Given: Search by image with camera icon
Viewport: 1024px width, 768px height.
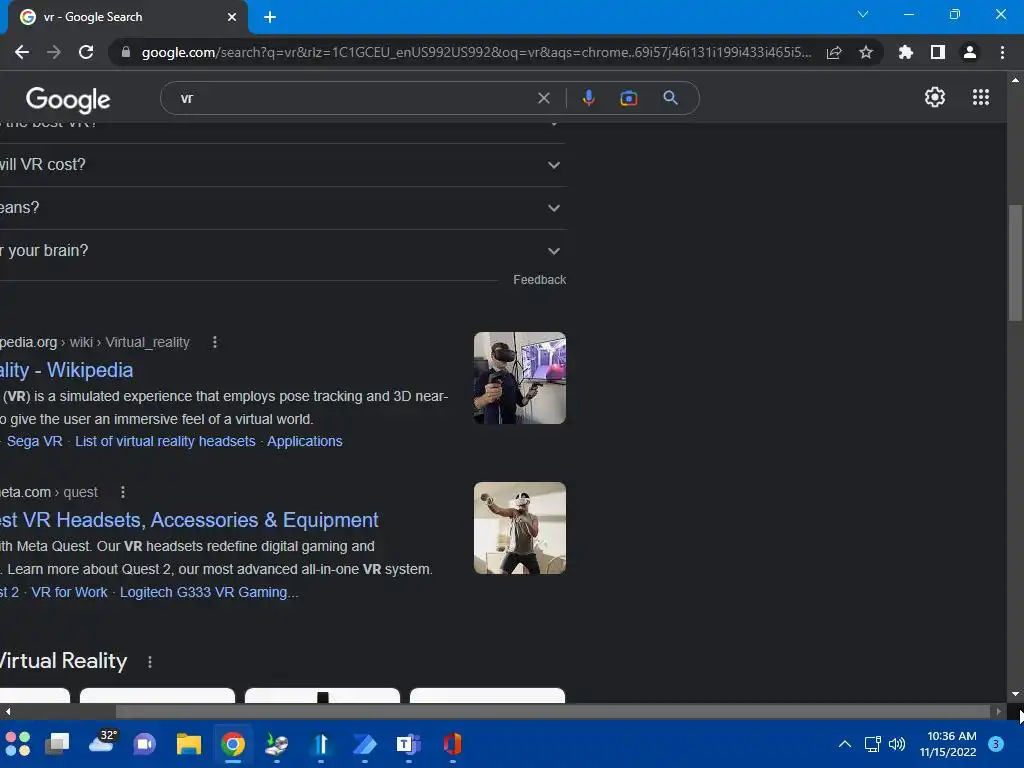Looking at the screenshot, I should (x=628, y=98).
